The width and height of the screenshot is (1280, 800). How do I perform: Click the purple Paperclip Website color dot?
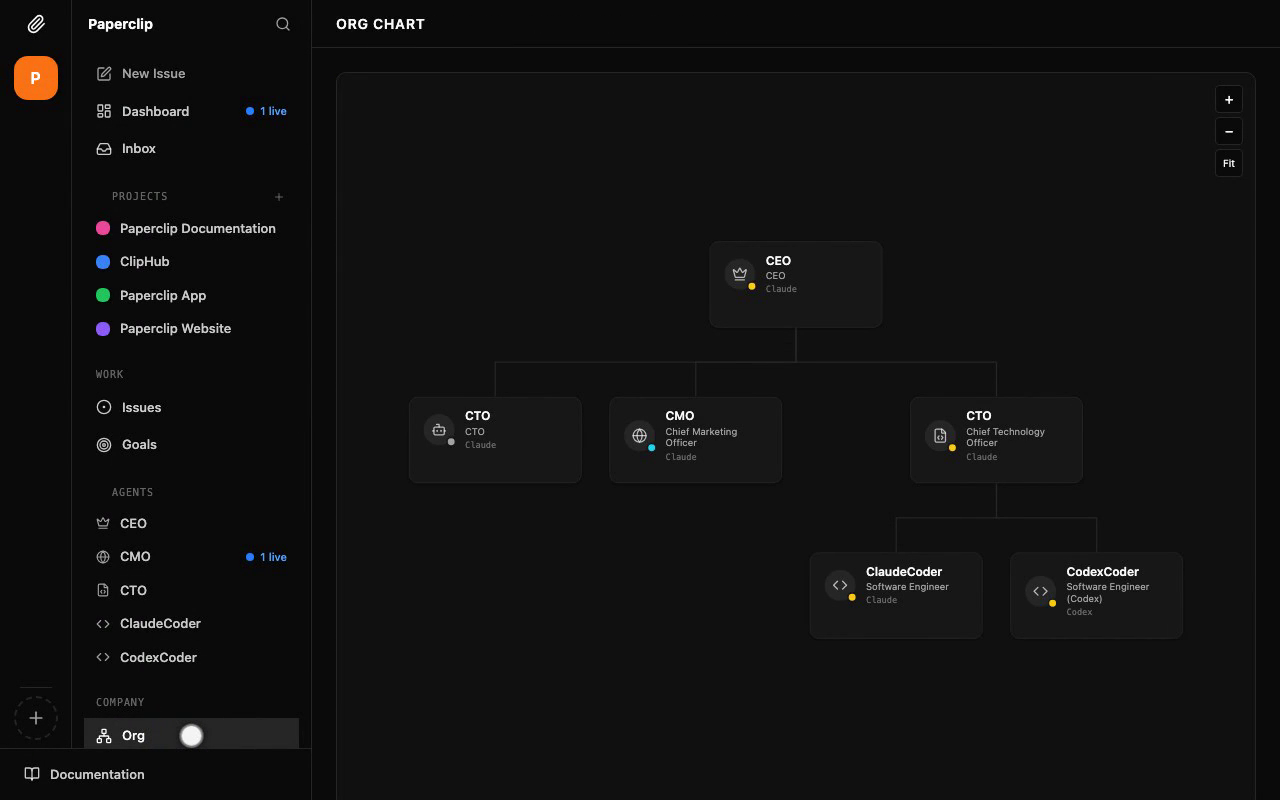point(103,328)
